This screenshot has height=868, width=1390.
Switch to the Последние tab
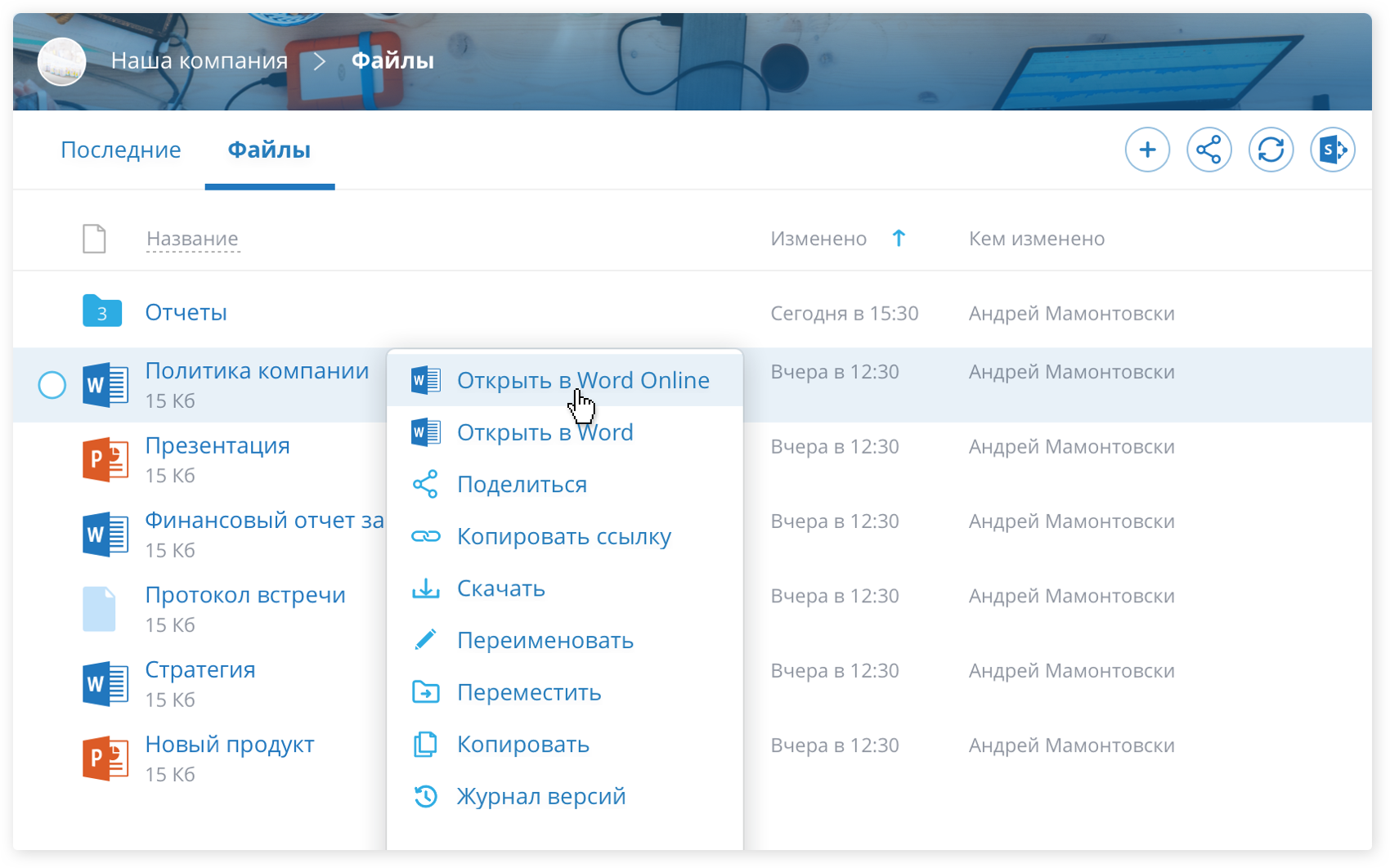121,150
